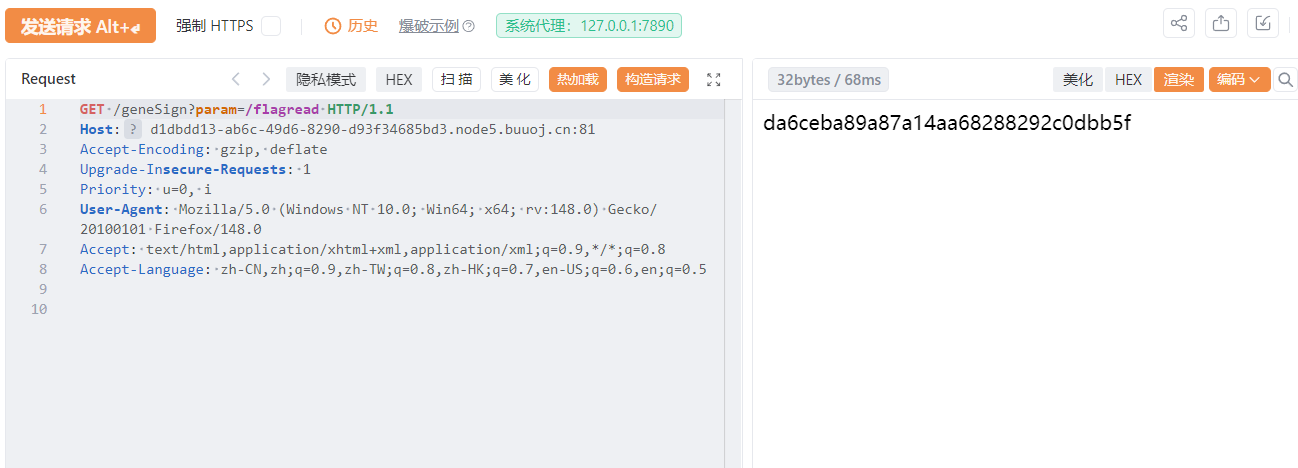Expand the request panel to fullscreen
This screenshot has height=468, width=1298.
pos(713,80)
